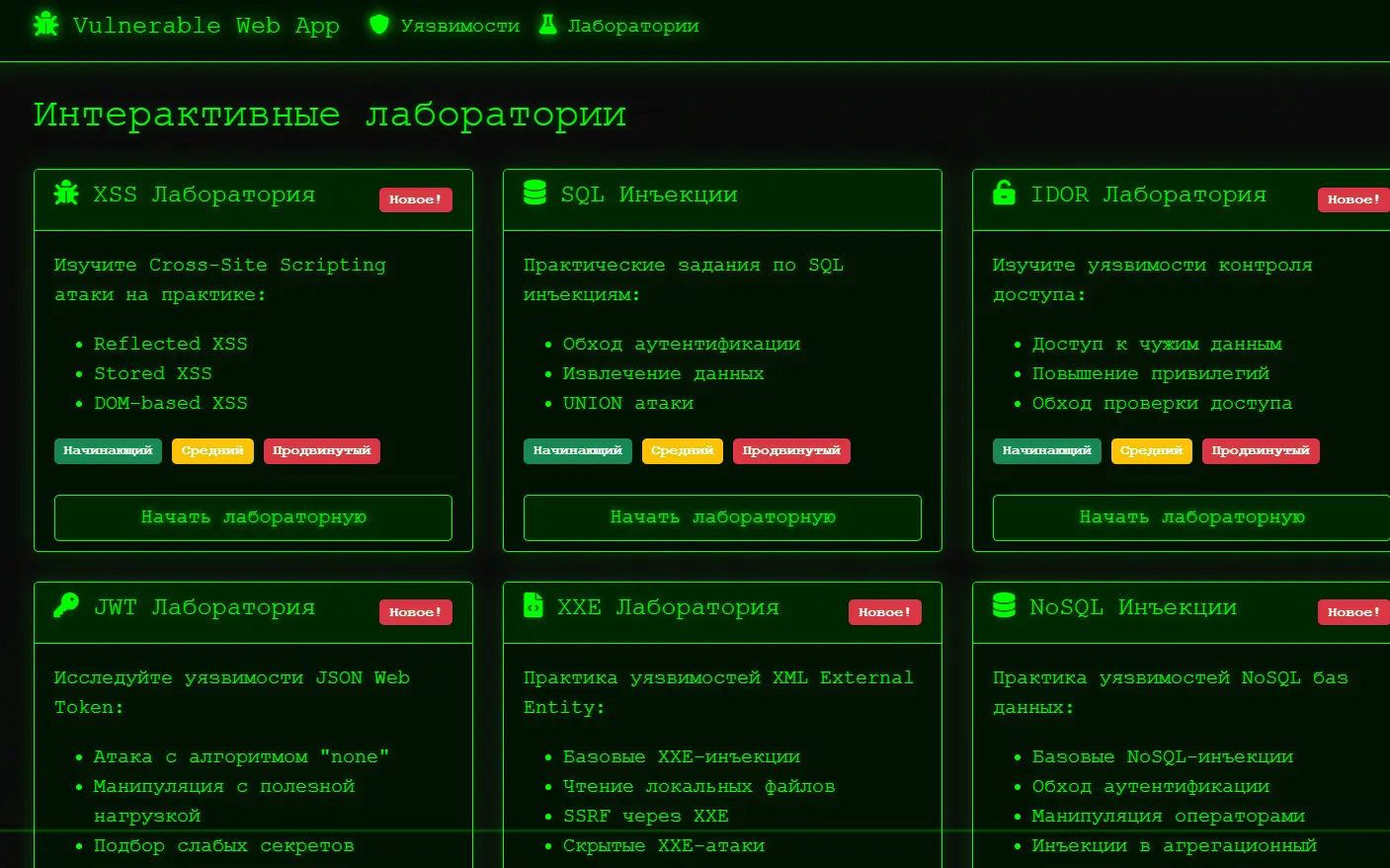
Task: Start the IDOR lab via Начать лабораторную
Action: [1191, 517]
